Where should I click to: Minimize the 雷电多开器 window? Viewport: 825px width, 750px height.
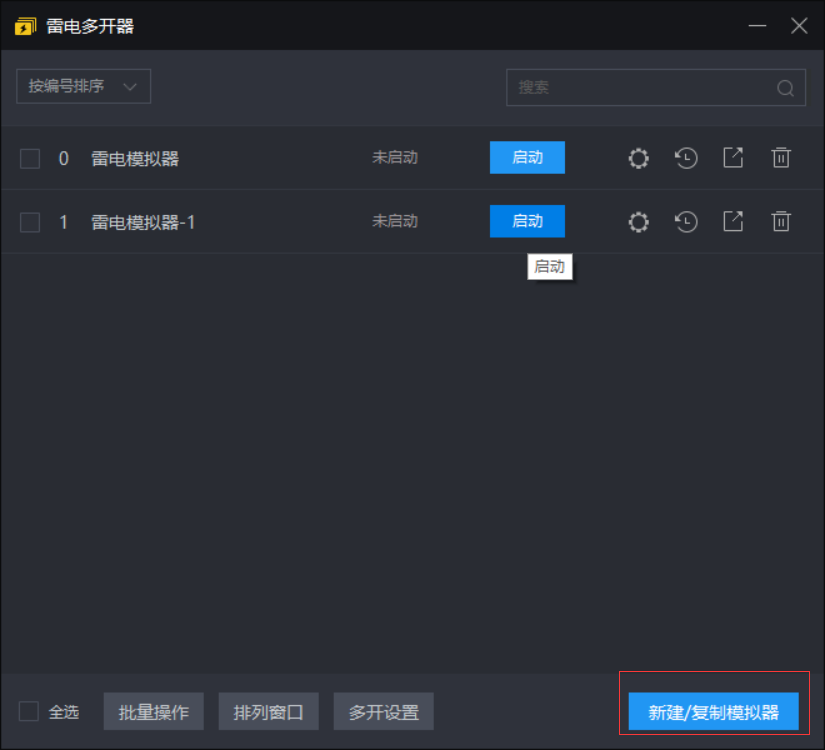click(x=757, y=26)
